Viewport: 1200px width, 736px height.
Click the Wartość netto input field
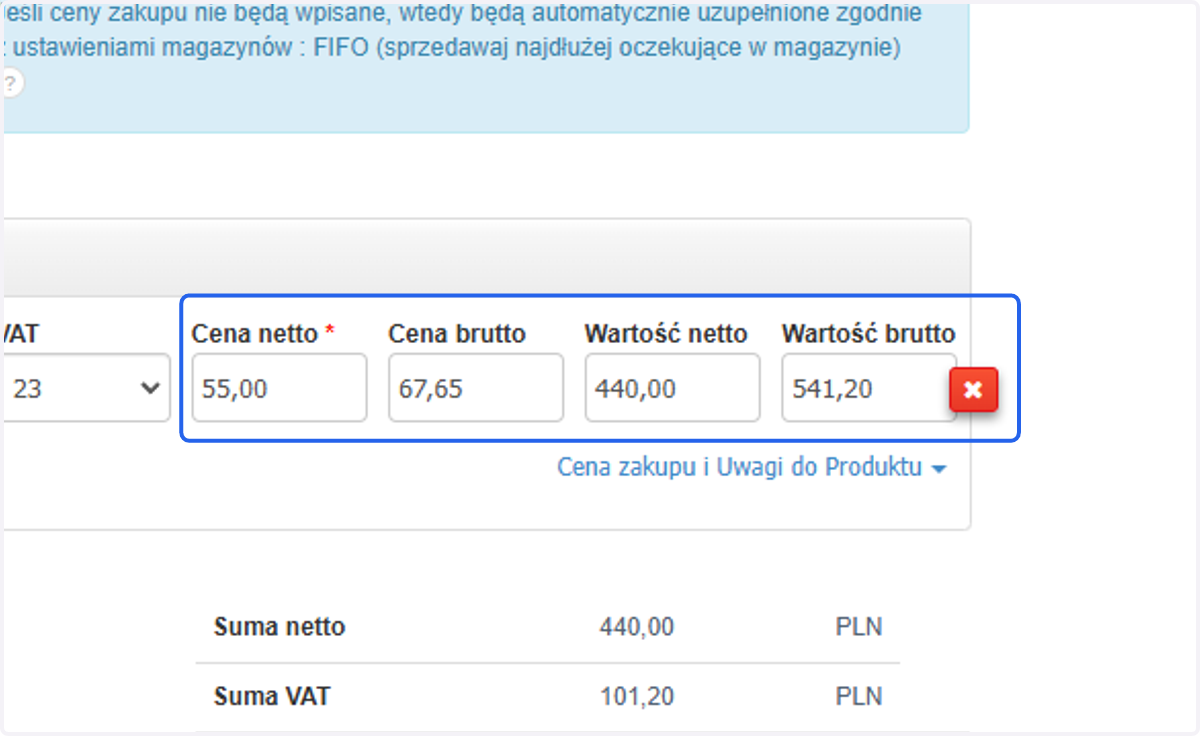click(x=673, y=388)
